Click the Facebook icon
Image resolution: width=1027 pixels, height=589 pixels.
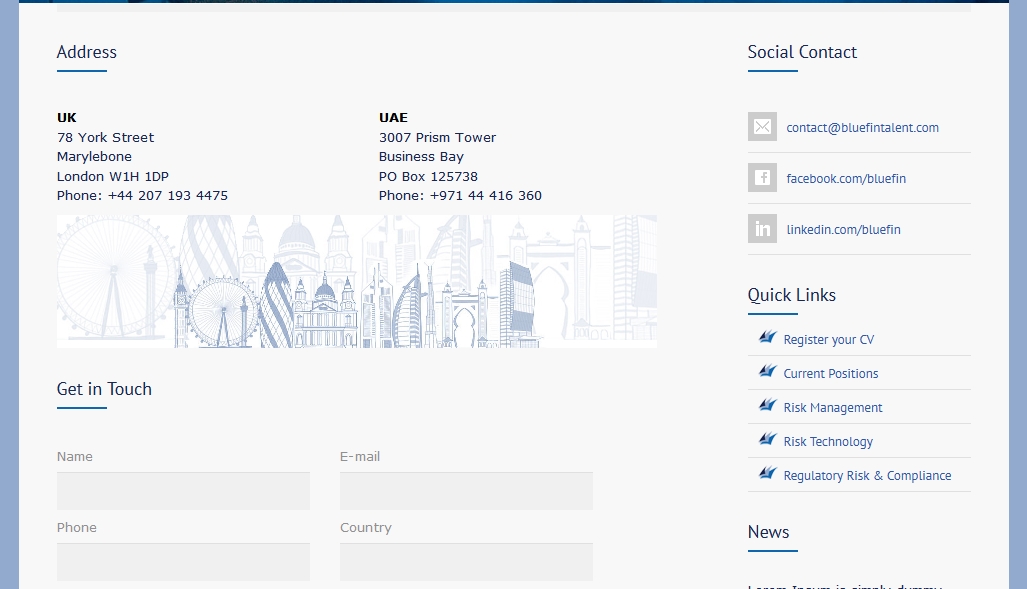(762, 178)
